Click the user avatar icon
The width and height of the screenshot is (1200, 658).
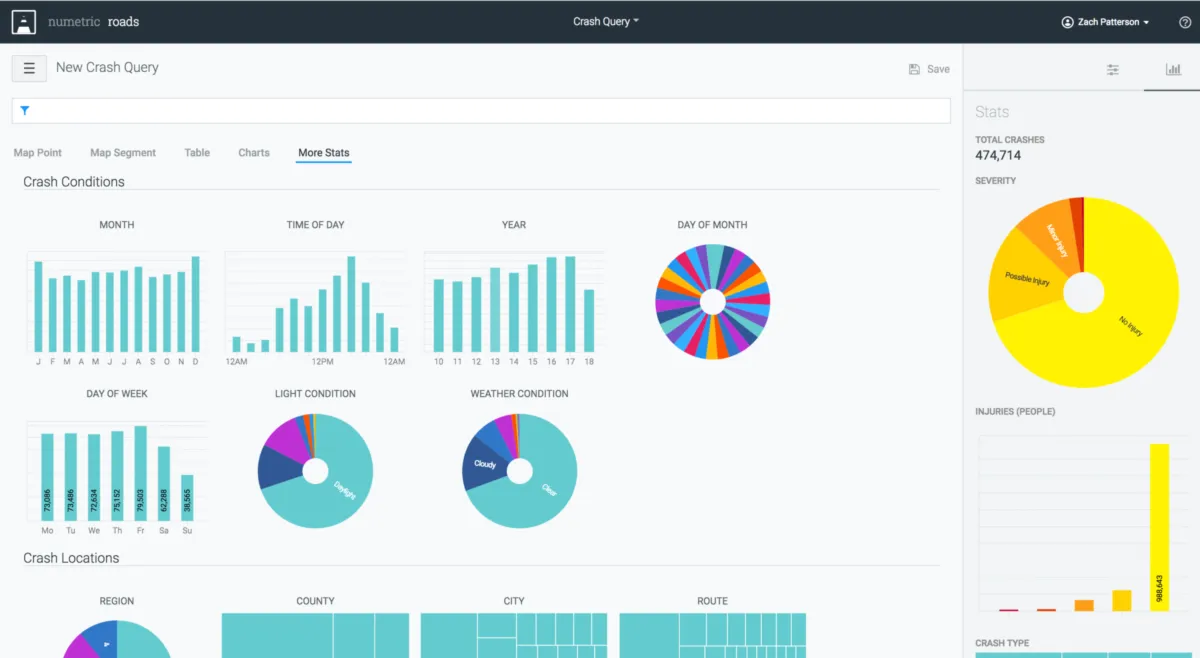1068,22
